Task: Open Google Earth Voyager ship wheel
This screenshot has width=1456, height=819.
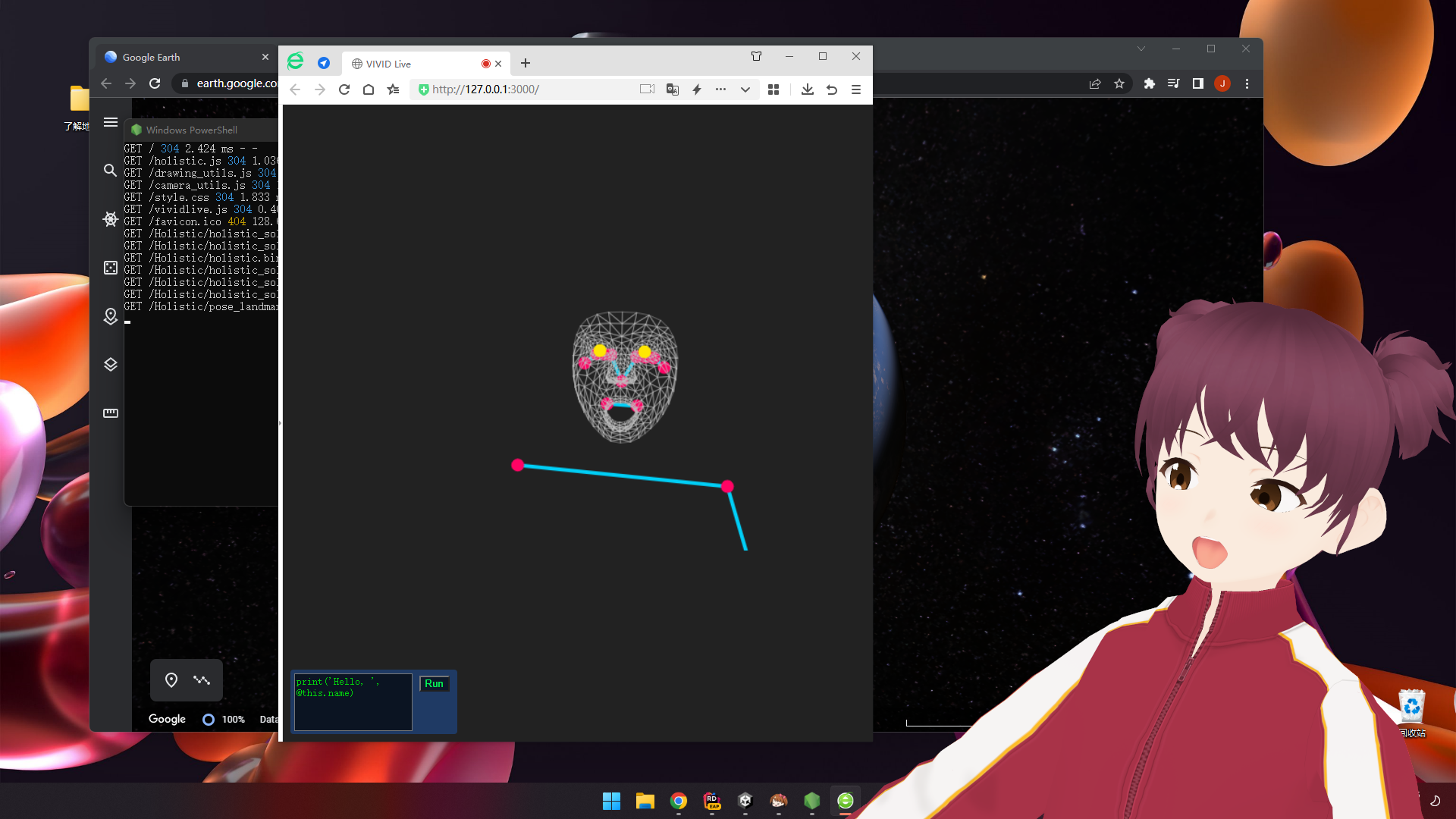Action: coord(111,219)
